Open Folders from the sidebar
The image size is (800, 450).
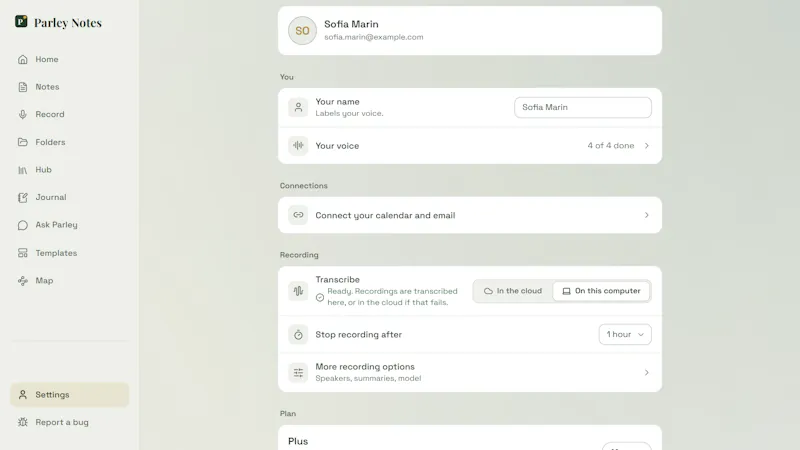69,142
